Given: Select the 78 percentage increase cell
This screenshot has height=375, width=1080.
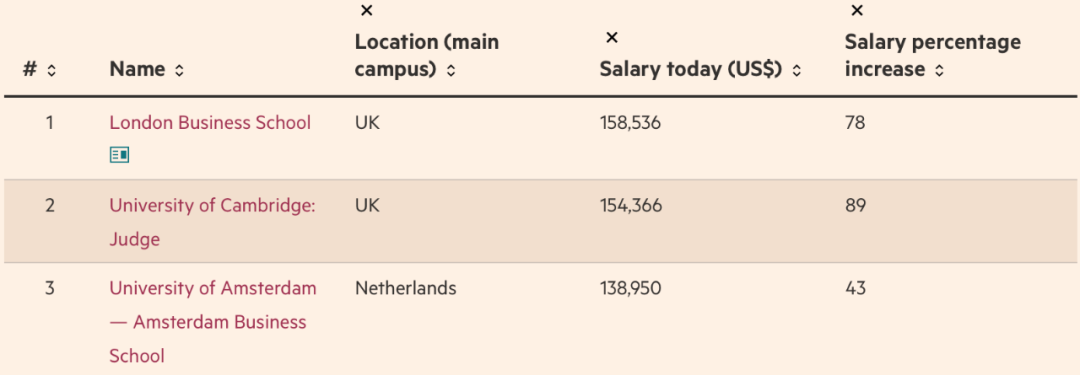Looking at the screenshot, I should (855, 123).
